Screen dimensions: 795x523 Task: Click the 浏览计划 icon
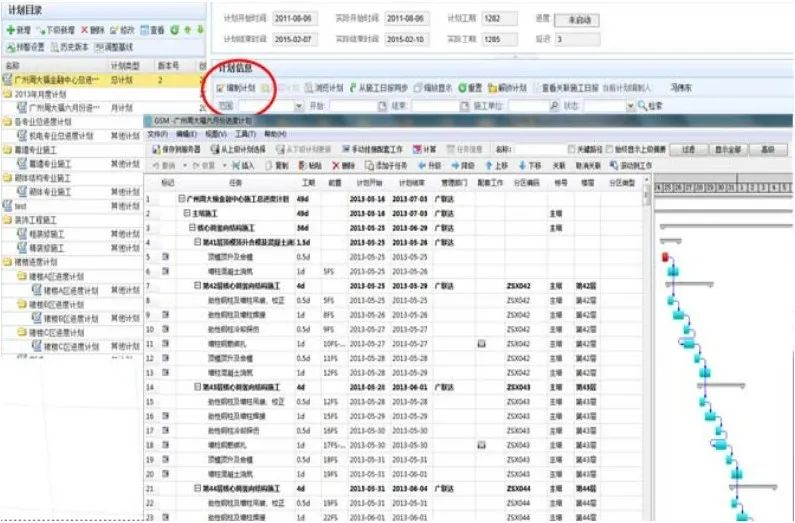click(x=309, y=88)
